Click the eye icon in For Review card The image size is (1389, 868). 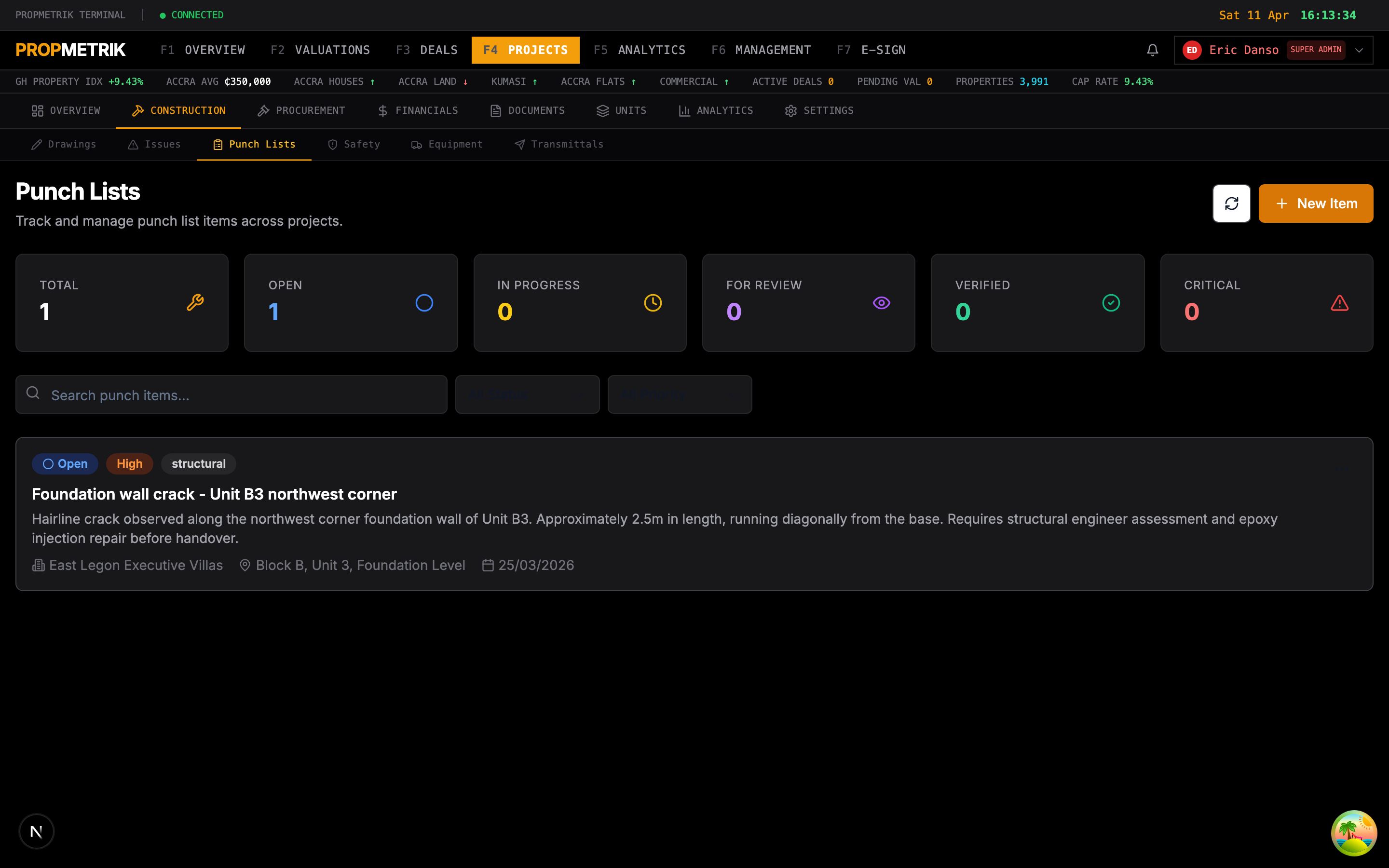pyautogui.click(x=882, y=302)
